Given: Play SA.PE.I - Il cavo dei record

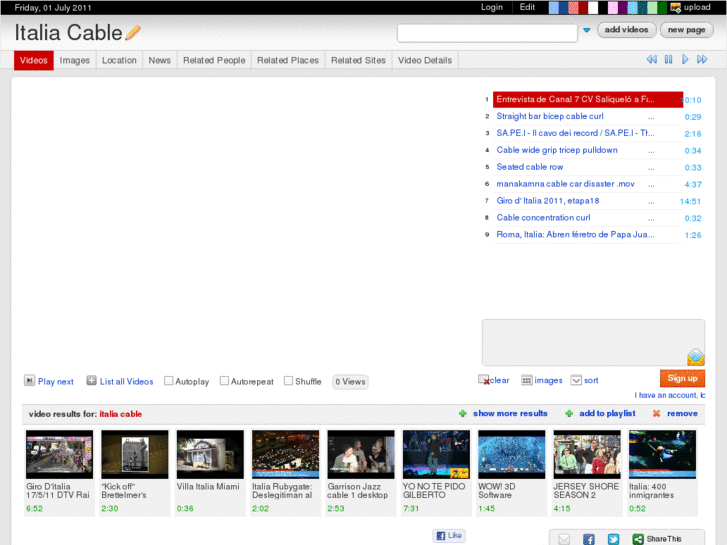Looking at the screenshot, I should coord(575,133).
